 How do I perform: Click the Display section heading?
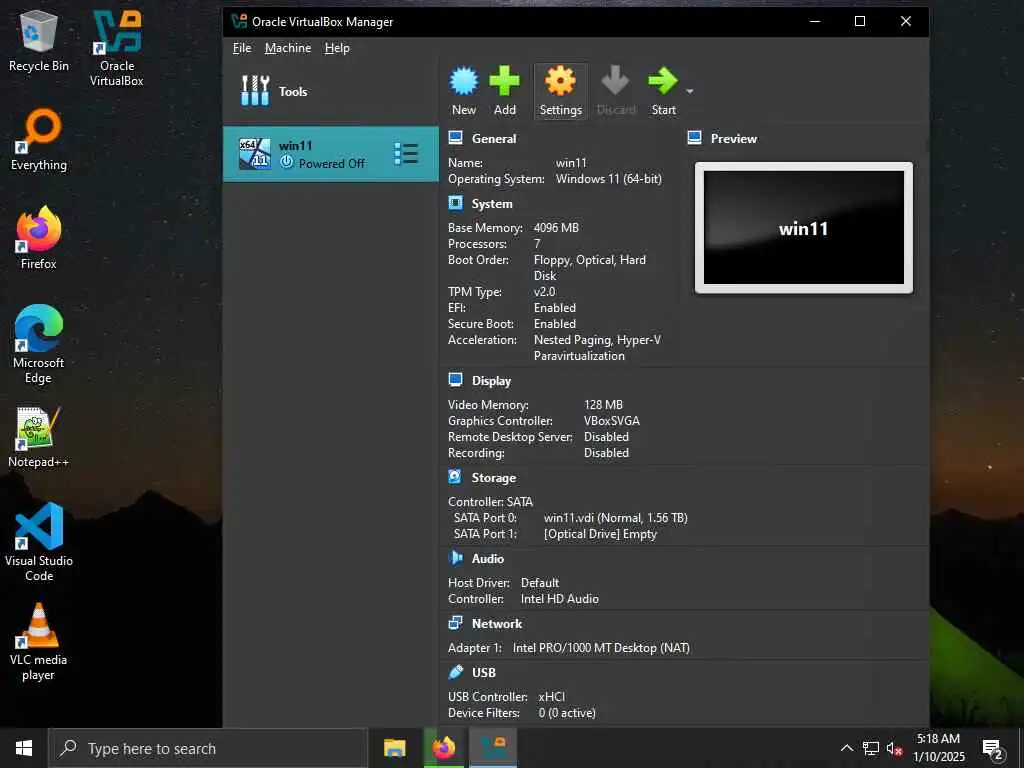(491, 381)
